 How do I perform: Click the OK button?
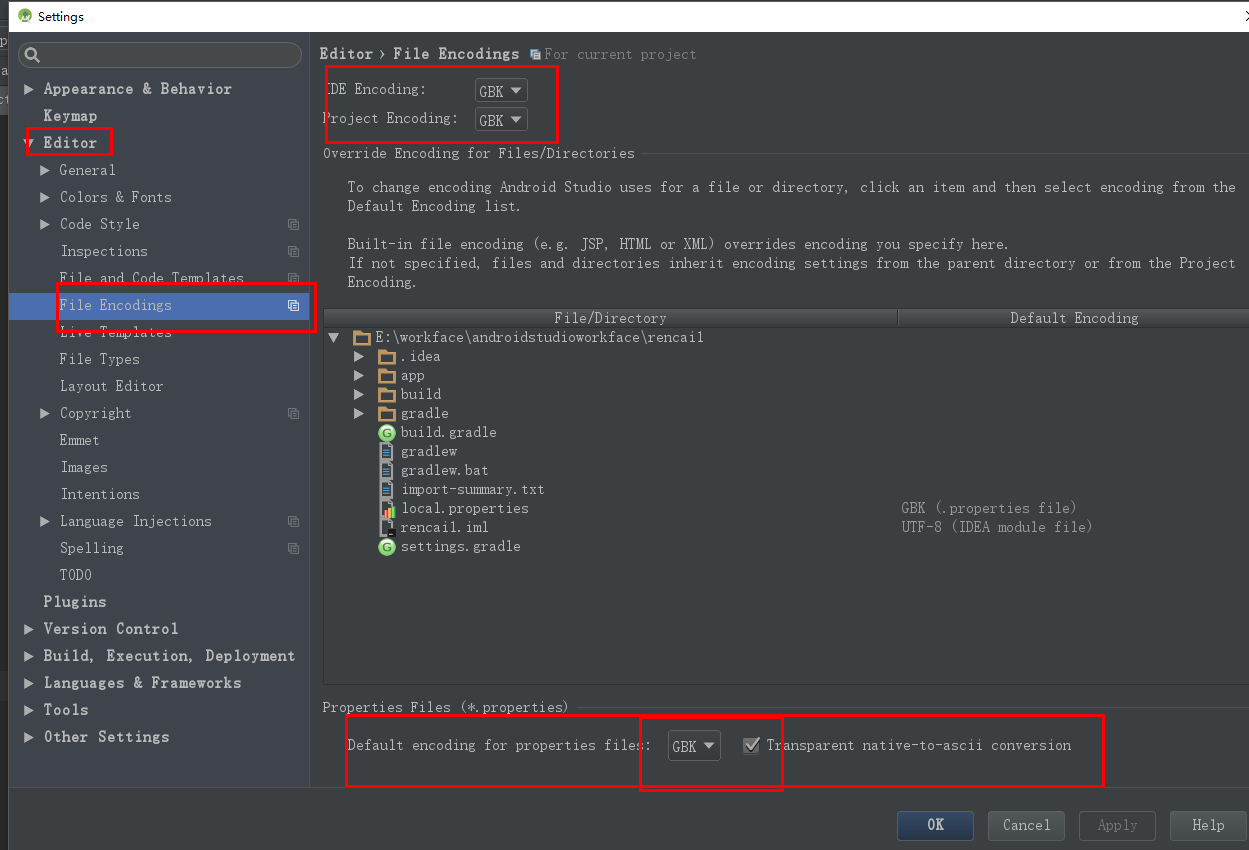click(x=935, y=825)
